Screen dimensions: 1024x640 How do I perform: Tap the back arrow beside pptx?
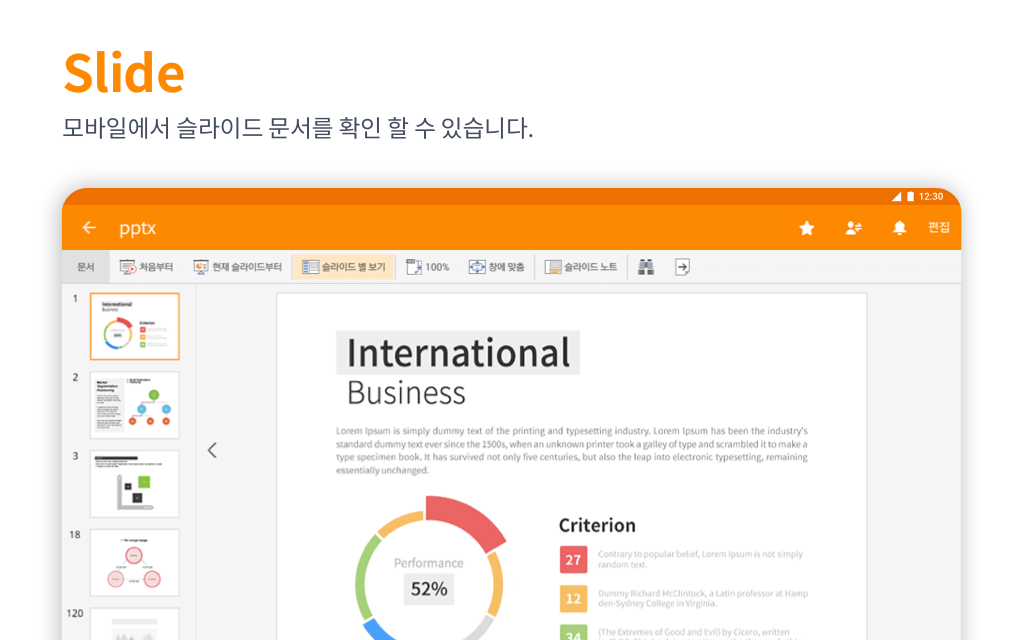point(89,227)
